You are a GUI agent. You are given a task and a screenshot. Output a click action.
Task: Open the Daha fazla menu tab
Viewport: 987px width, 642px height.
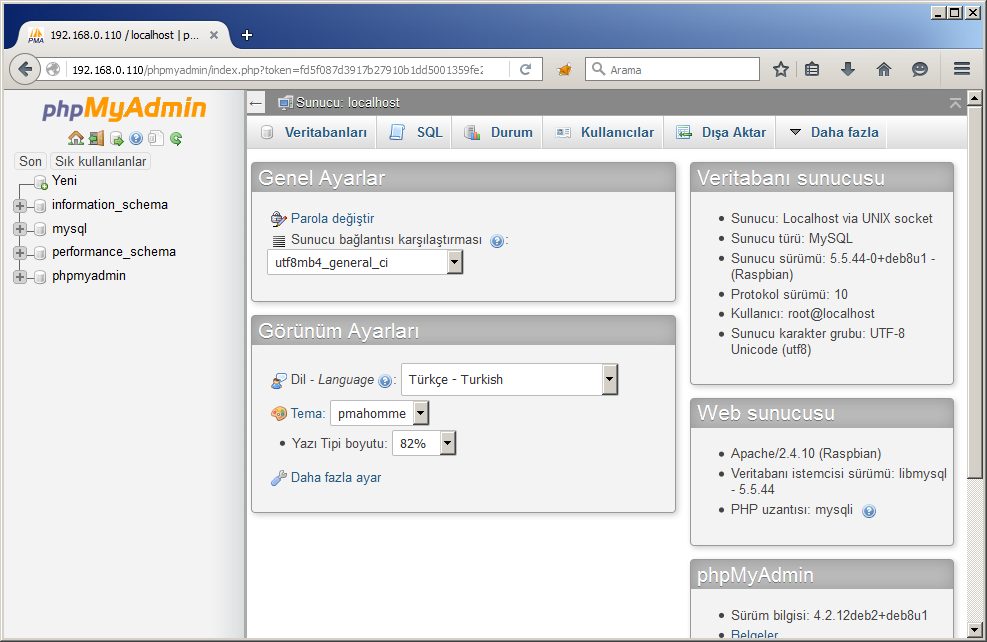tap(834, 132)
